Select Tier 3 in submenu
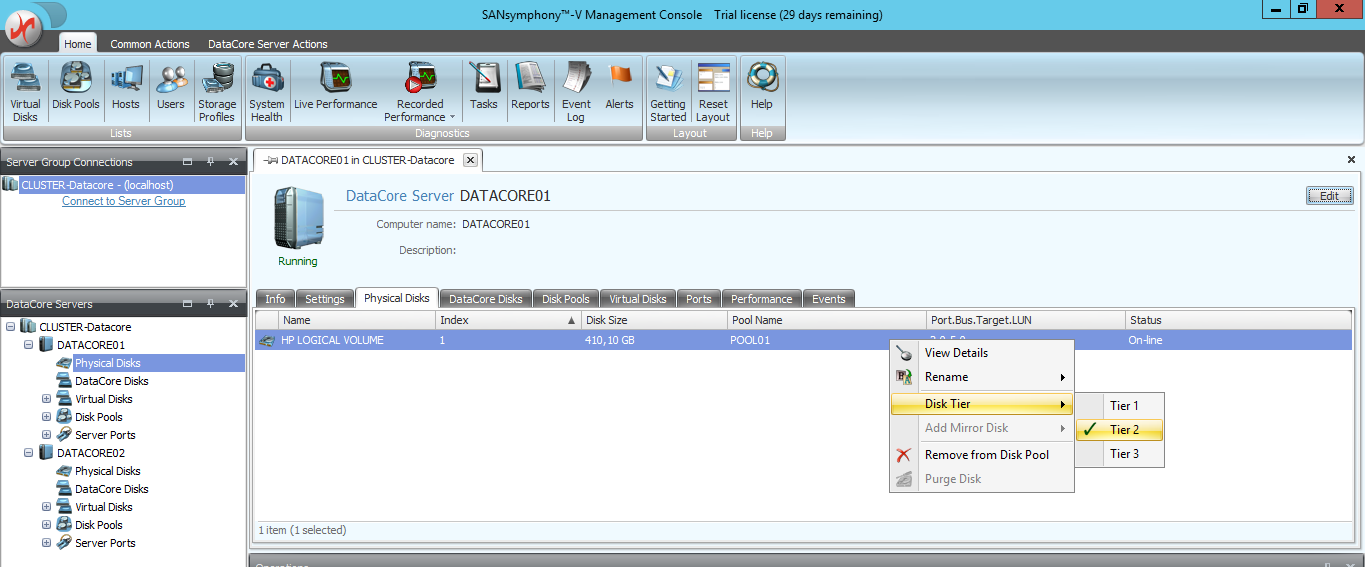1365x567 pixels. click(1120, 454)
